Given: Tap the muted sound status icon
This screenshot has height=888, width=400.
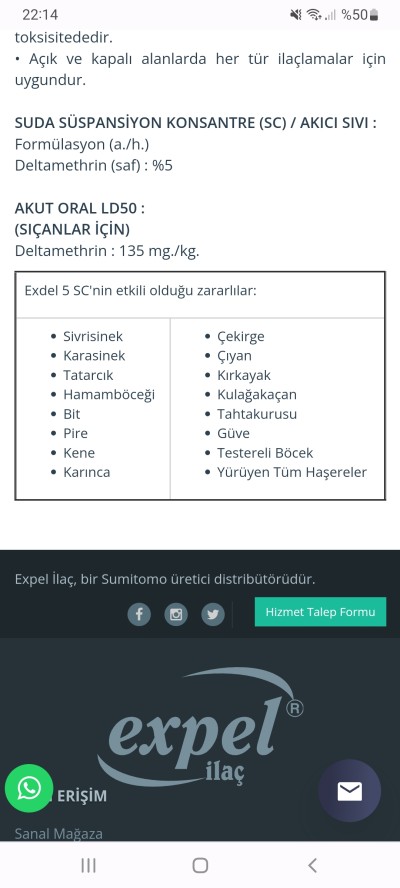Looking at the screenshot, I should (x=296, y=15).
